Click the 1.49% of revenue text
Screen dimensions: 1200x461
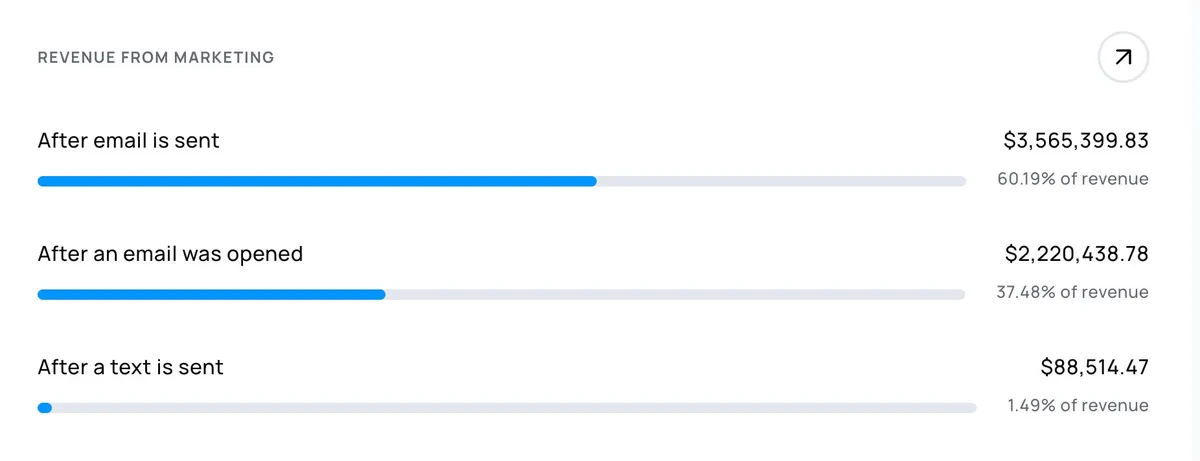point(1078,405)
